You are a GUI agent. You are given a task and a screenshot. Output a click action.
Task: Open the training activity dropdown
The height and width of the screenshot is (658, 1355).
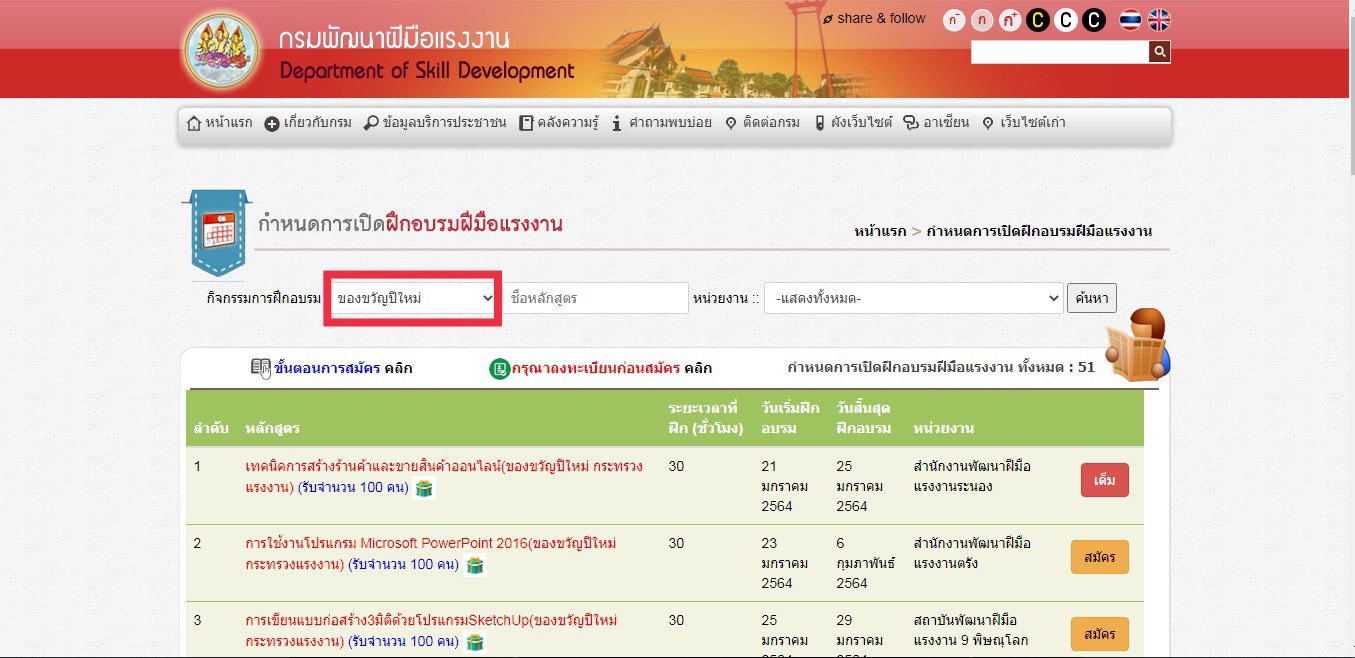coord(415,298)
